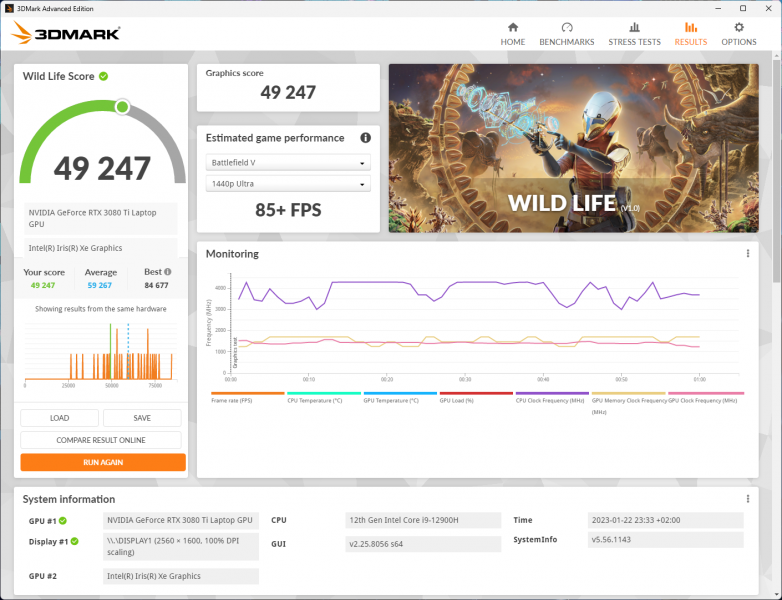
Task: Click the estimated game performance info icon
Action: [x=366, y=138]
